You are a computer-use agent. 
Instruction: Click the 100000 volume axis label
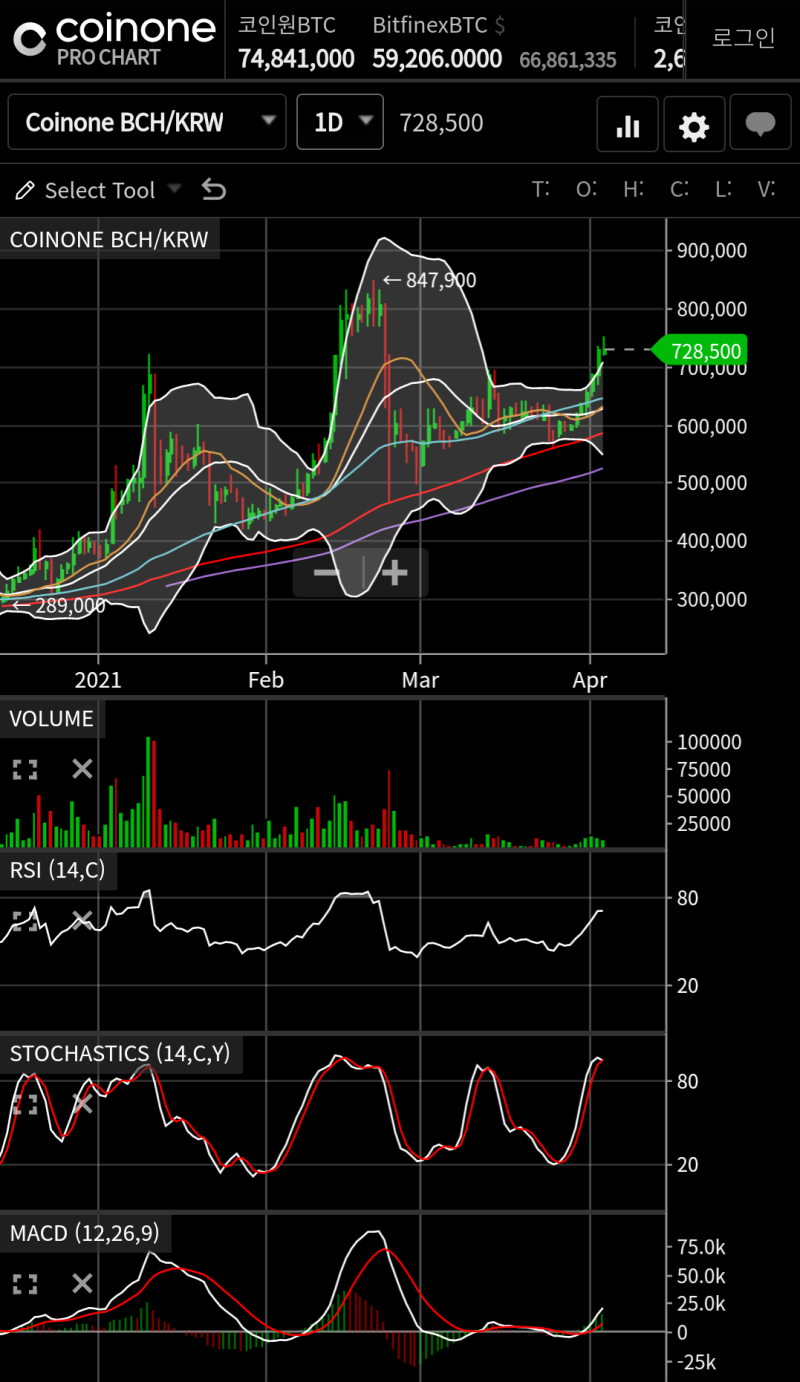click(x=709, y=742)
